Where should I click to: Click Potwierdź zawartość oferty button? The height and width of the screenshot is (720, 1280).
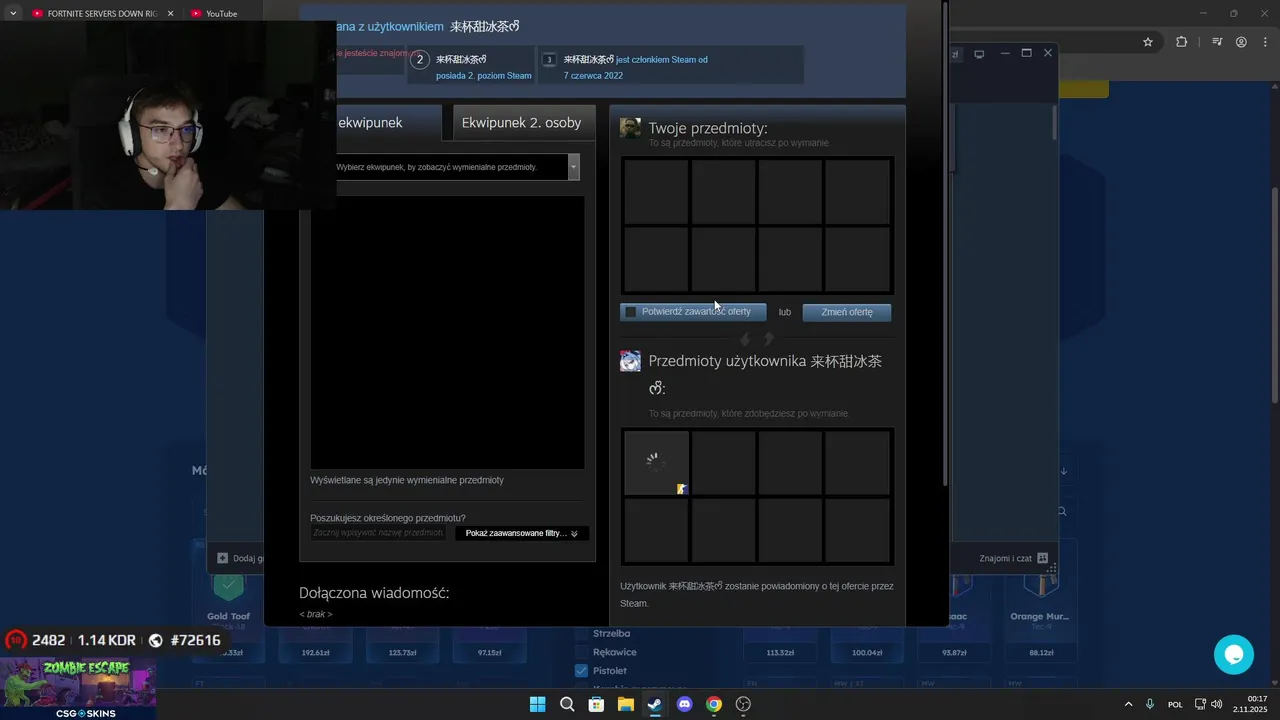pos(693,312)
